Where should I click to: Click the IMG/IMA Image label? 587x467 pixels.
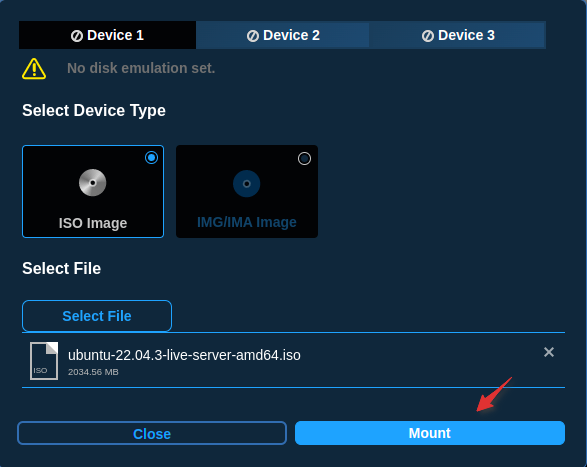pyautogui.click(x=247, y=222)
